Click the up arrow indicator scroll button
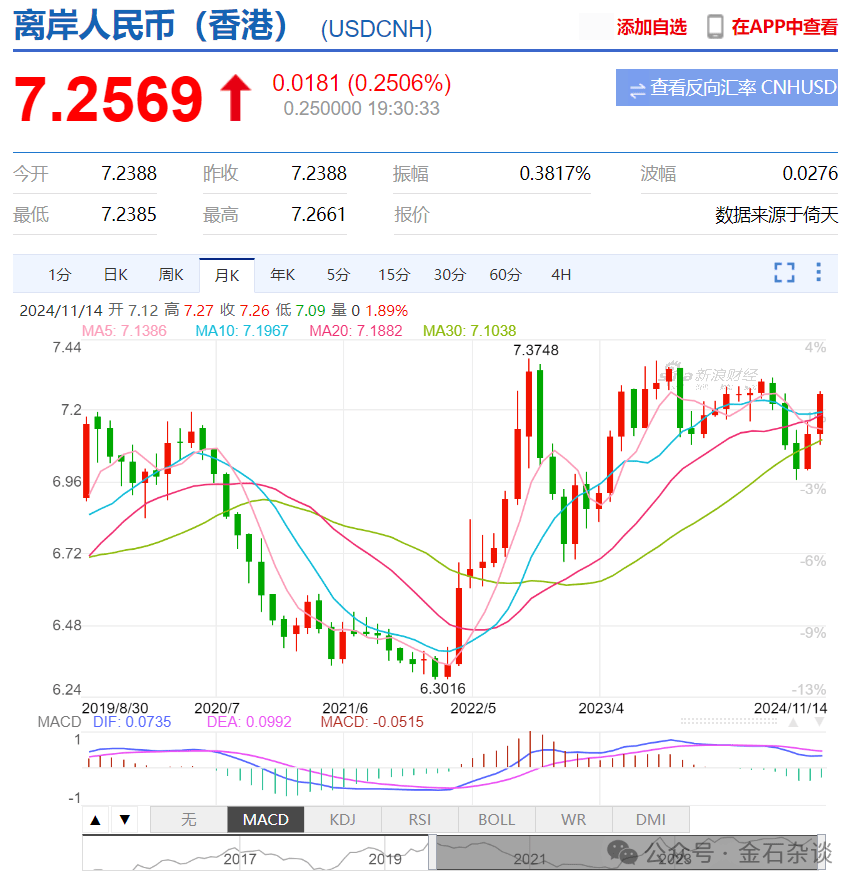Image resolution: width=860 pixels, height=887 pixels. (x=95, y=819)
